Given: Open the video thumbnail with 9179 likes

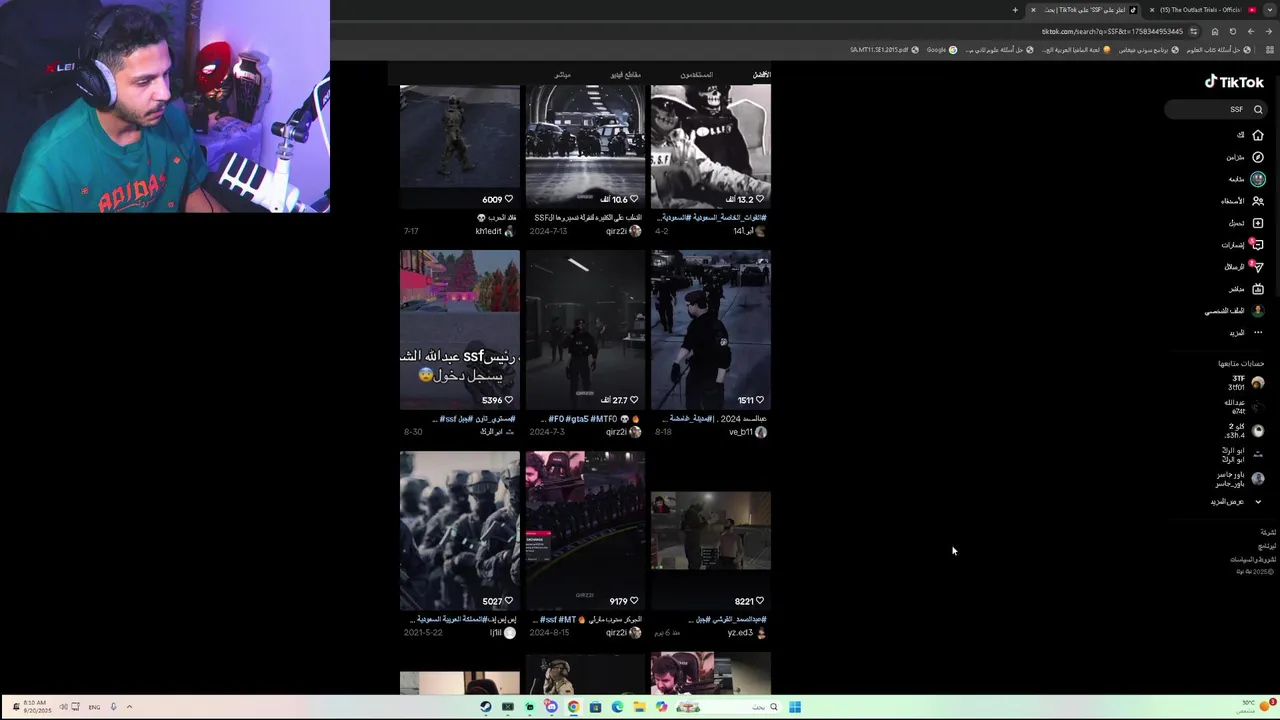Looking at the screenshot, I should click(585, 530).
